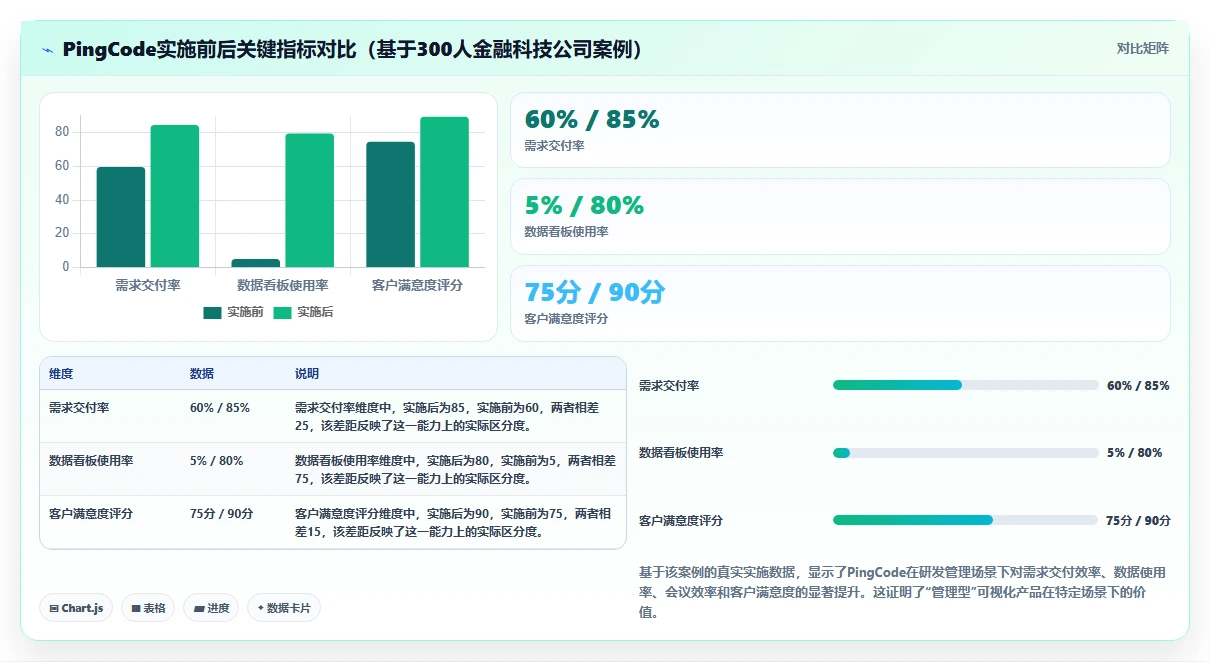This screenshot has width=1210, height=662.
Task: Click the 5% / 80% progress value label
Action: pos(1134,453)
